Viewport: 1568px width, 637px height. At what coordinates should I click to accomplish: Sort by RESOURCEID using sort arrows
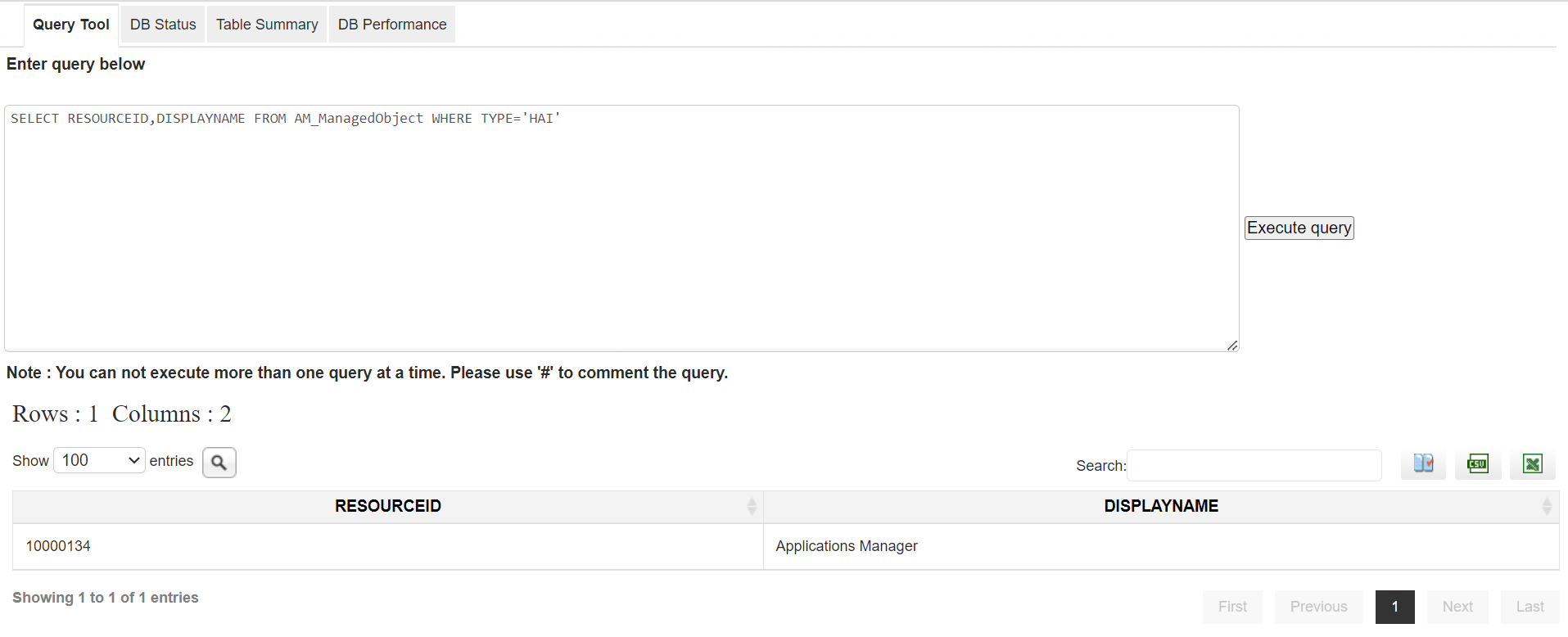tap(751, 506)
